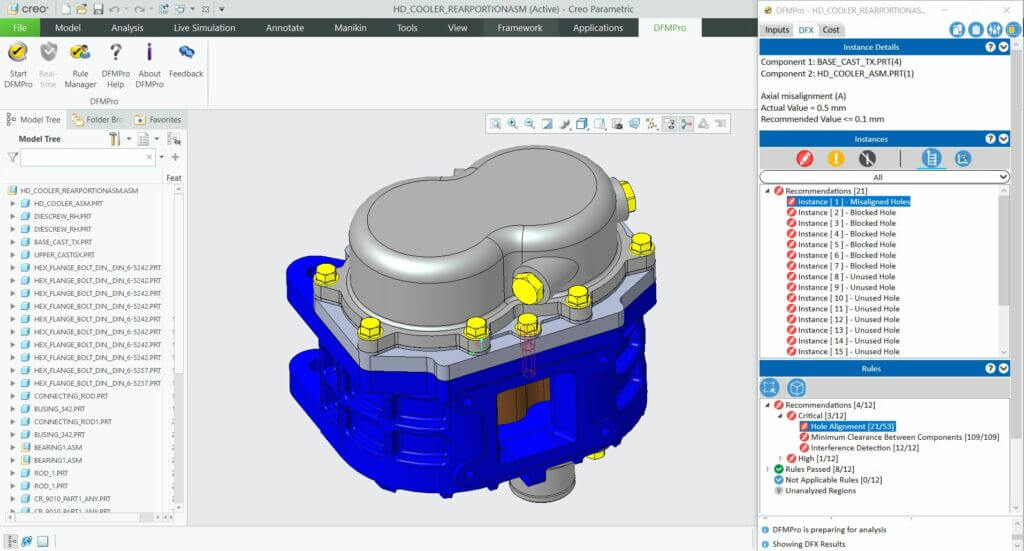
Task: Click the Repaint icon in graphics toolbar
Action: pyautogui.click(x=547, y=123)
